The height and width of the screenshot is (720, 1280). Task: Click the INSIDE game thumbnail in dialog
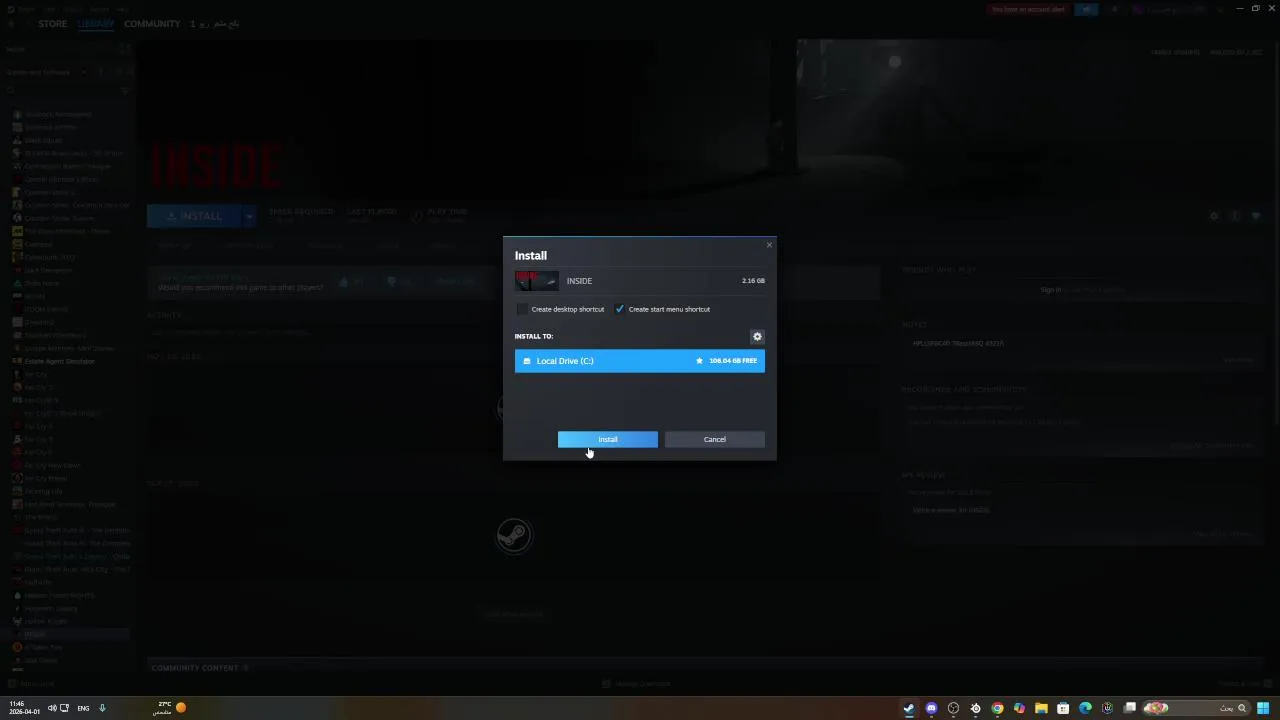(537, 281)
